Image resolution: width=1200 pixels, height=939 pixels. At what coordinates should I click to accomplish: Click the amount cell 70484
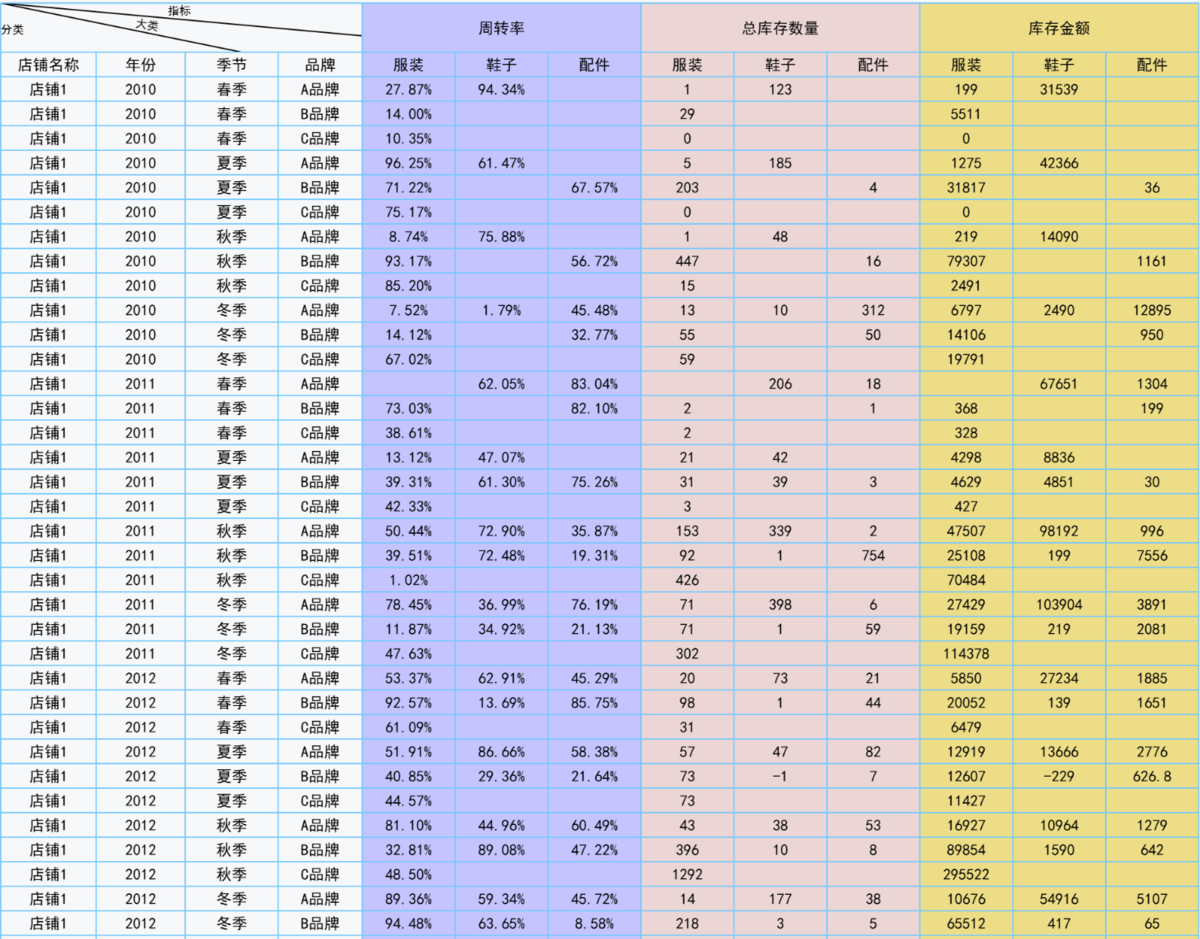[x=966, y=580]
